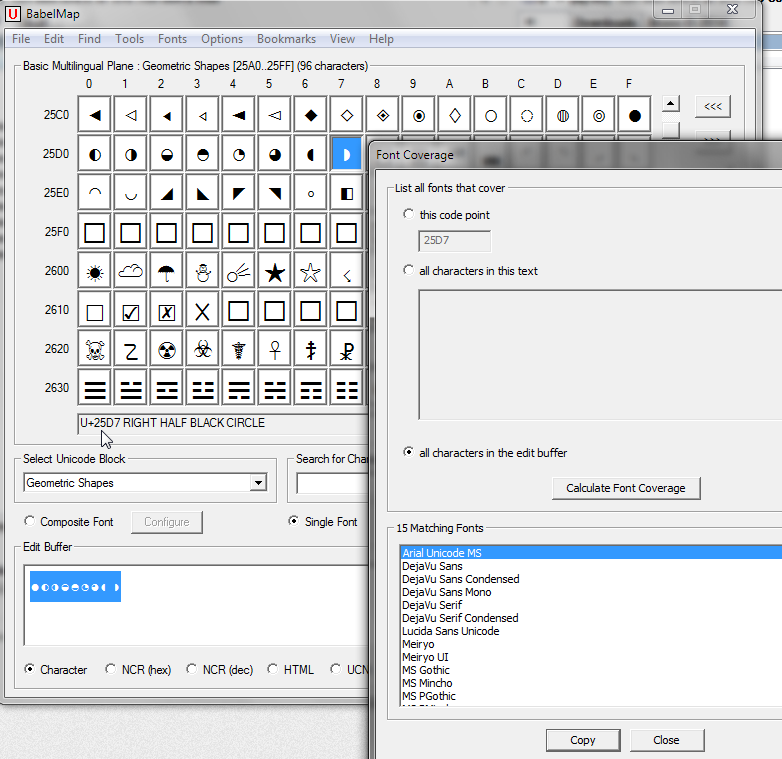Select the black lower right triangle character
Screen dimensions: 782x759
[167, 193]
